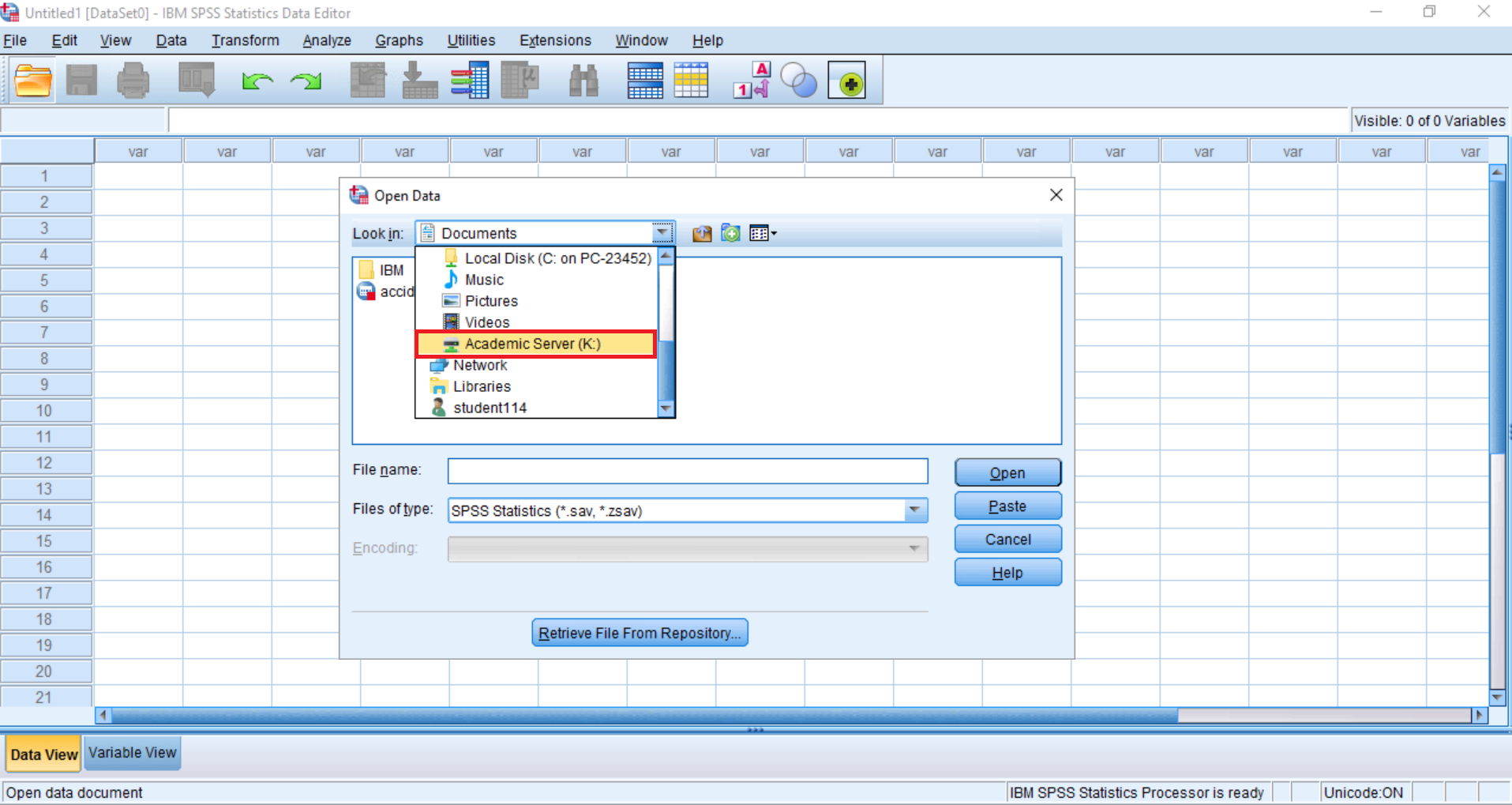Click the green plus toolbar icon
Screen dimensions: 1512x805
[847, 81]
